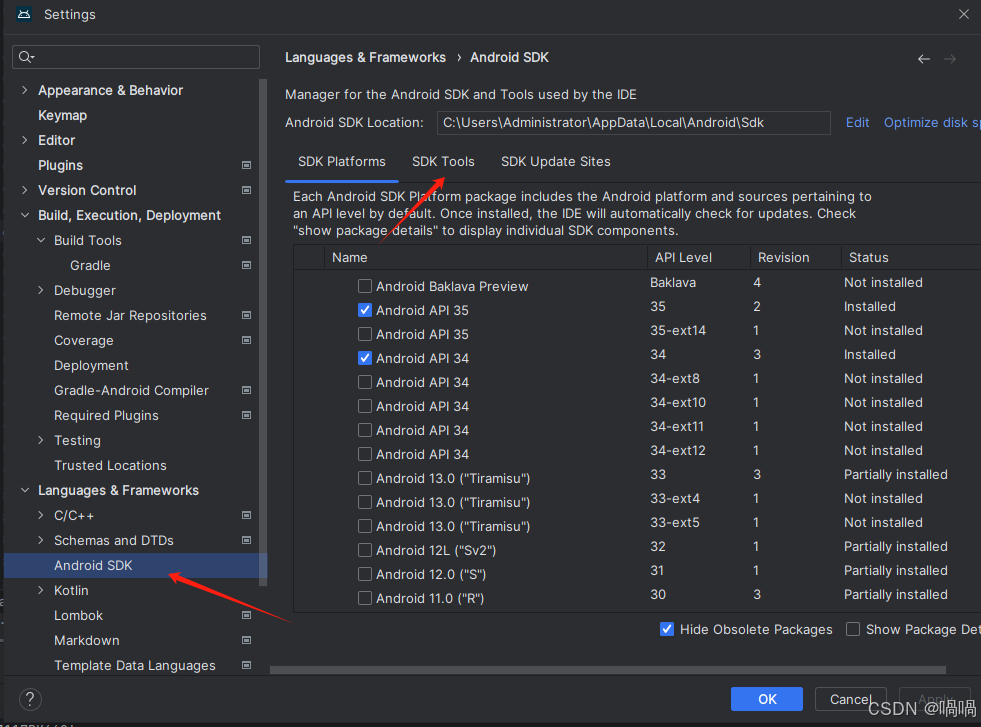Open Plugins settings page
Viewport: 981px width, 727px height.
(x=61, y=165)
